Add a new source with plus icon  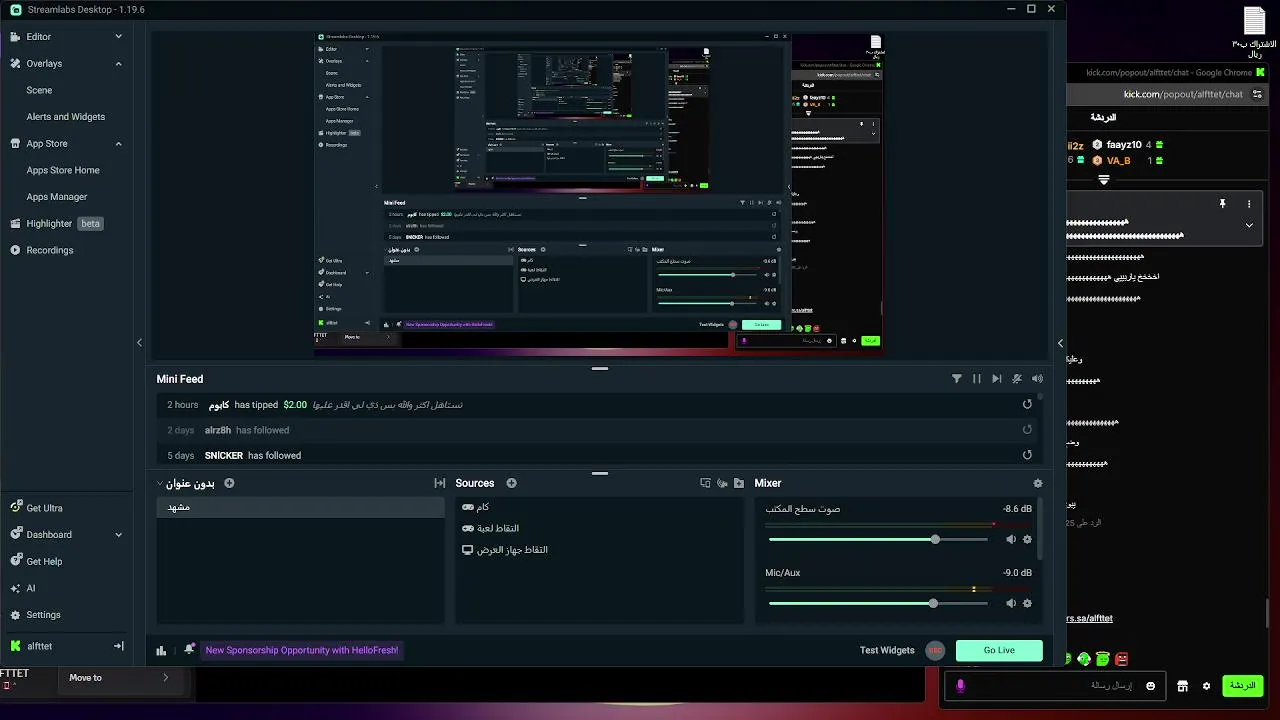[511, 483]
